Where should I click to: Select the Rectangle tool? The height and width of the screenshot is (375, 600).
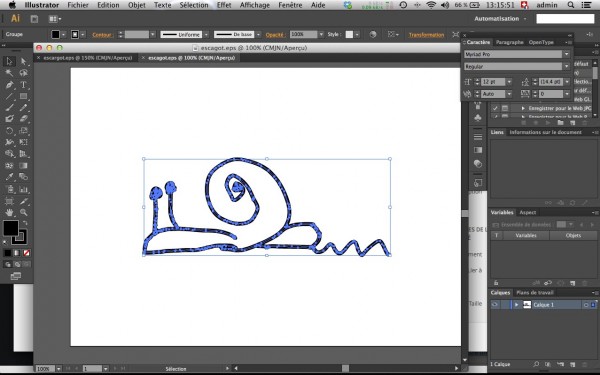24,96
